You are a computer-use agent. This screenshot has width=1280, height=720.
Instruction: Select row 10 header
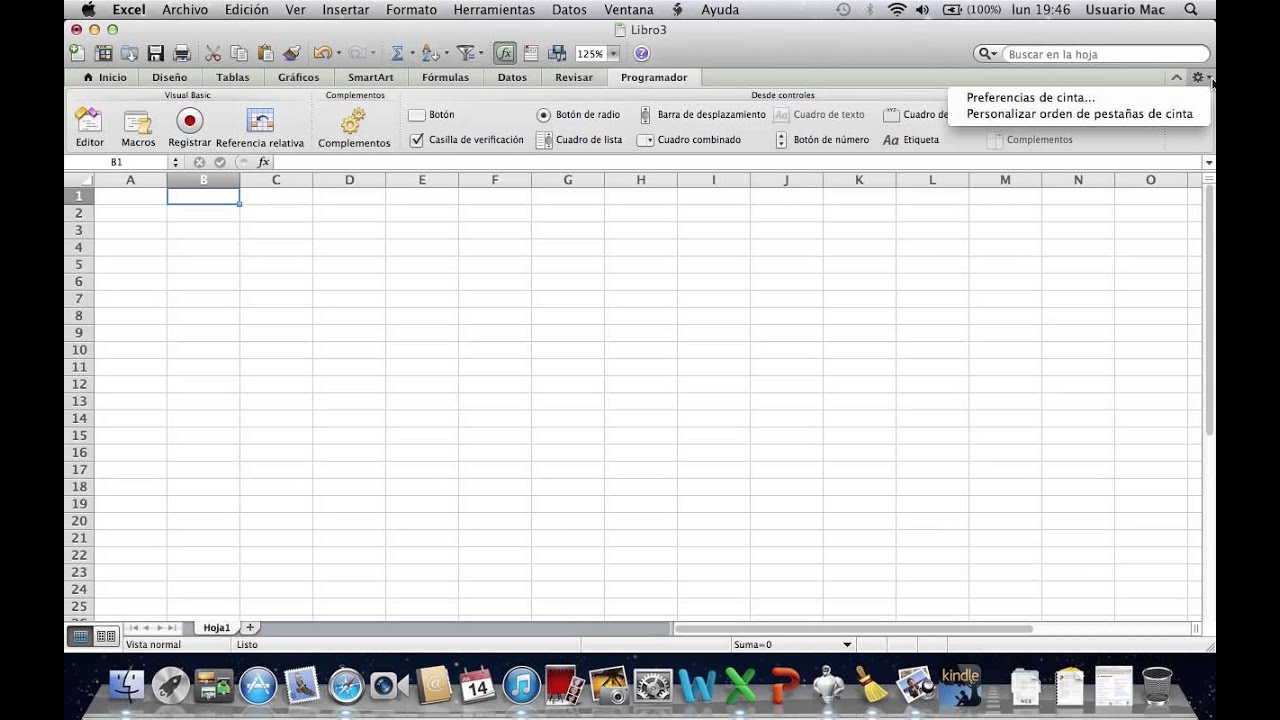tap(79, 350)
